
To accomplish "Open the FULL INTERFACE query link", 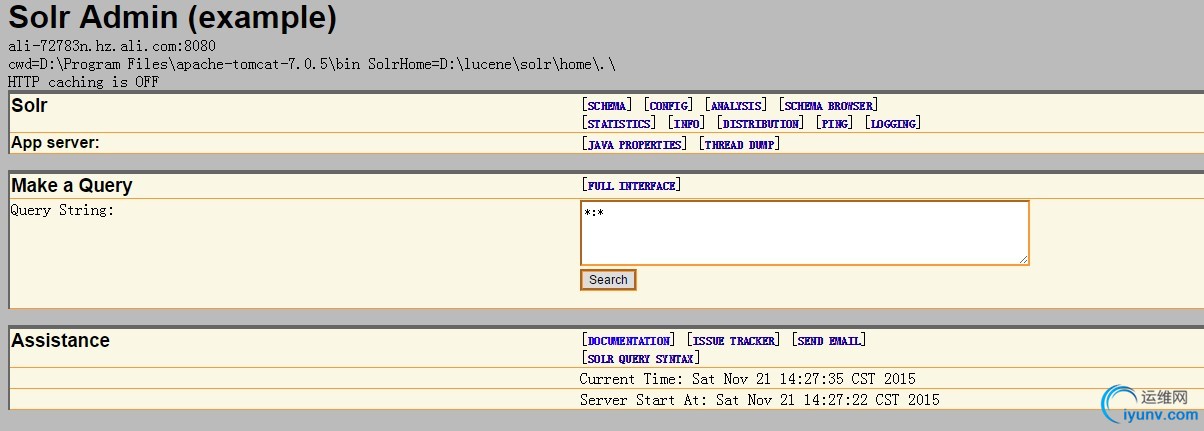I will click(x=632, y=185).
